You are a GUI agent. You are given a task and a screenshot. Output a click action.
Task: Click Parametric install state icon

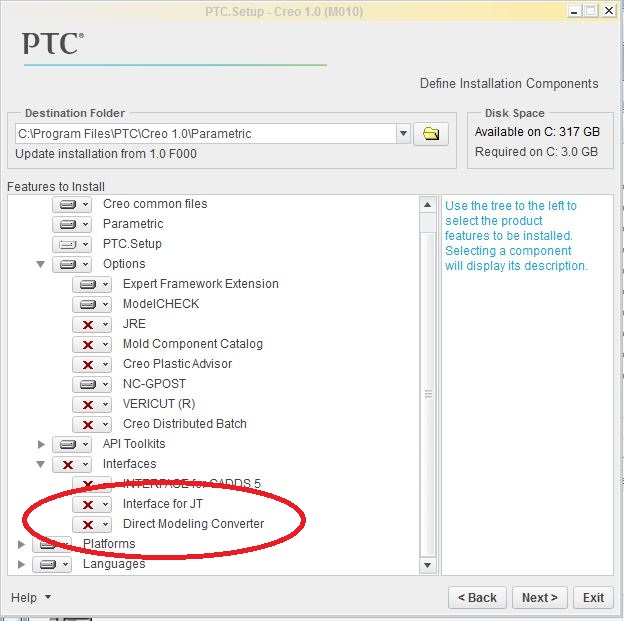(x=68, y=224)
